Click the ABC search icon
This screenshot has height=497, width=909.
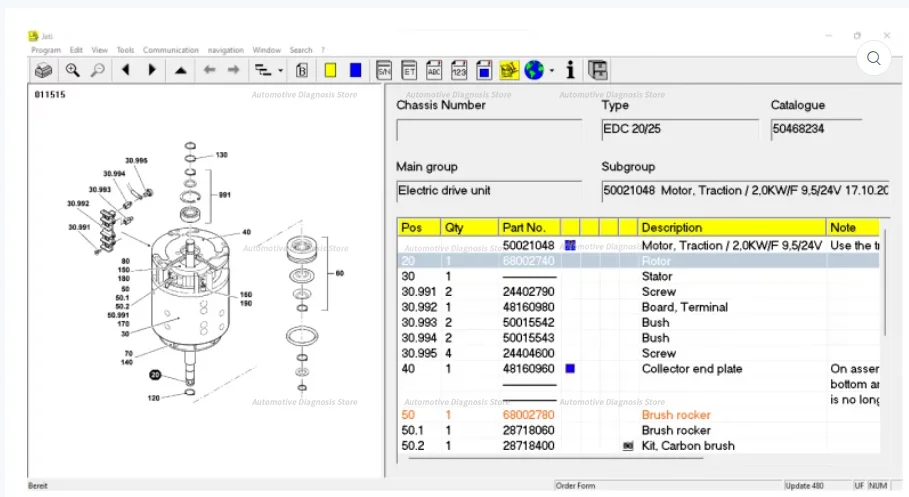pyautogui.click(x=434, y=70)
